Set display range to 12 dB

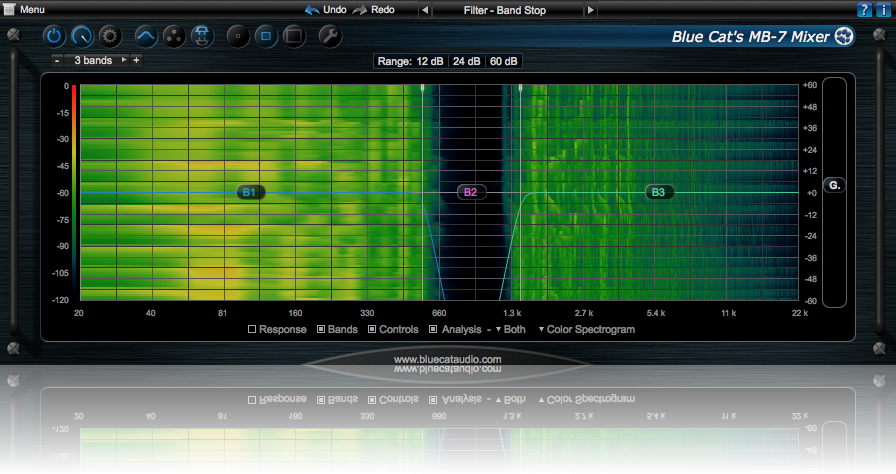pyautogui.click(x=430, y=61)
